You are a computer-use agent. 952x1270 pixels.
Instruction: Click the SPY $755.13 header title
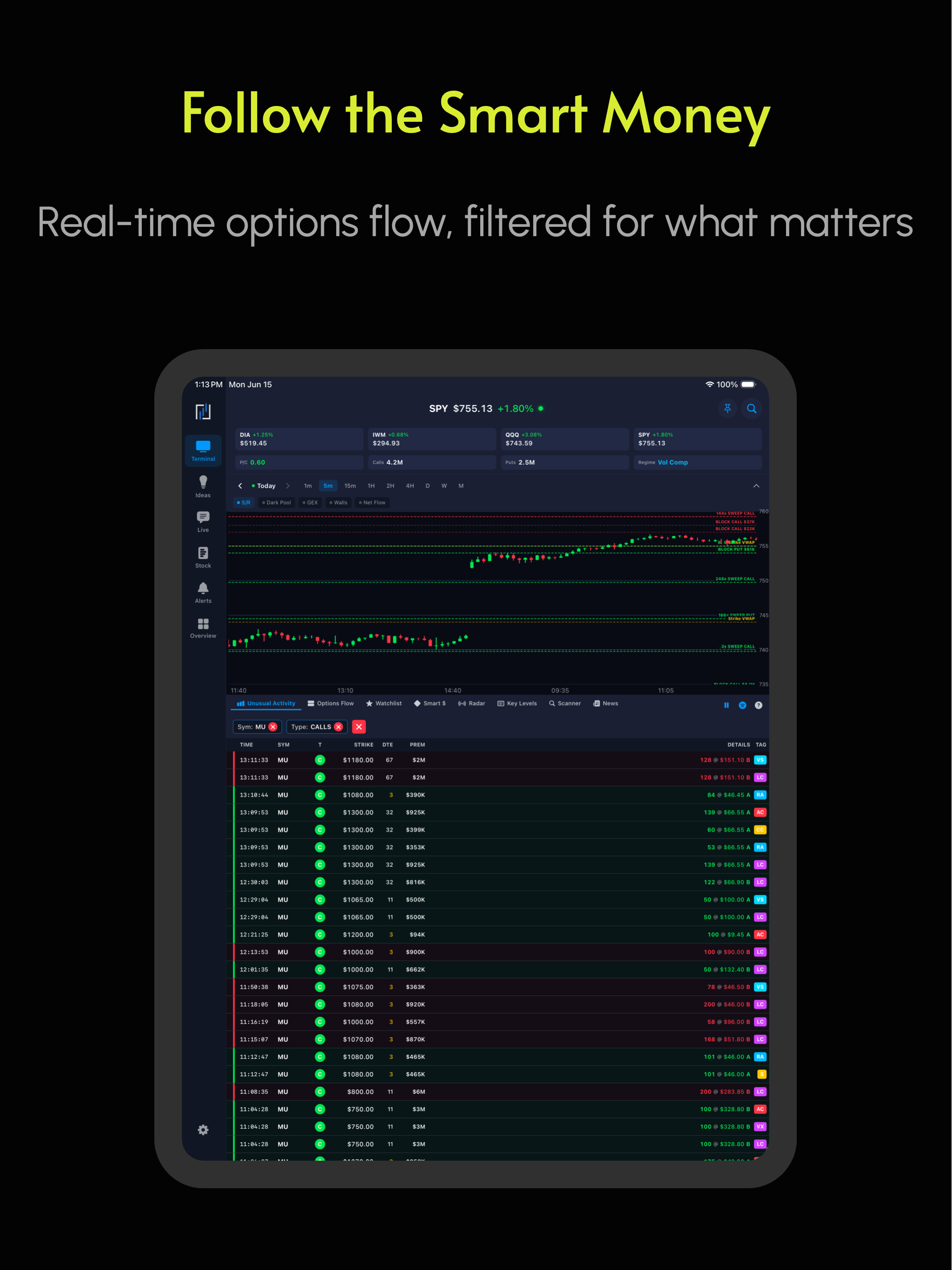point(486,408)
